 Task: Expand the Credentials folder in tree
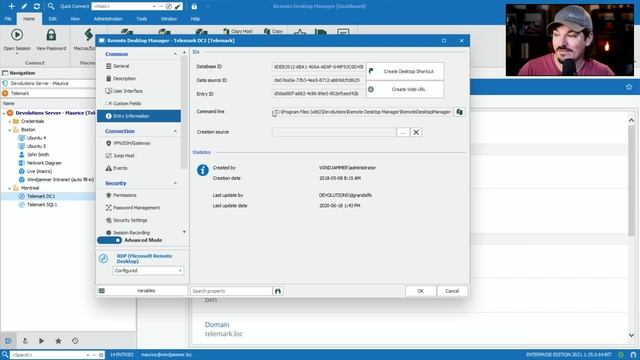10,121
